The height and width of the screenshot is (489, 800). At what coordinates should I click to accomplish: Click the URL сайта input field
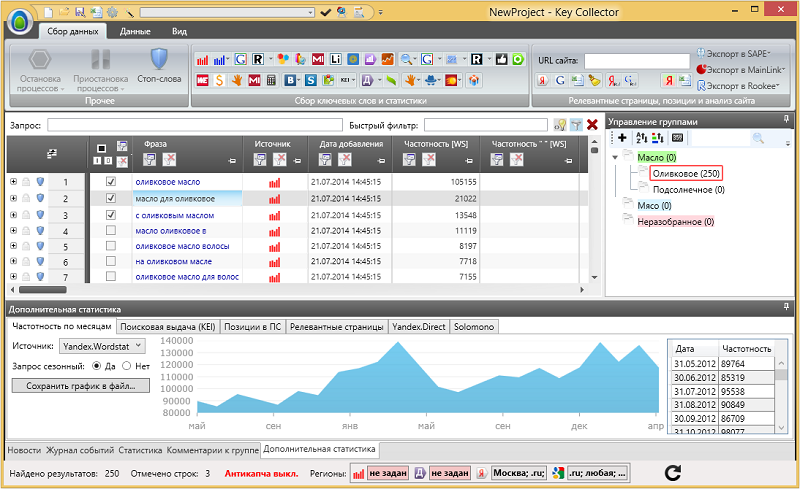pos(635,61)
